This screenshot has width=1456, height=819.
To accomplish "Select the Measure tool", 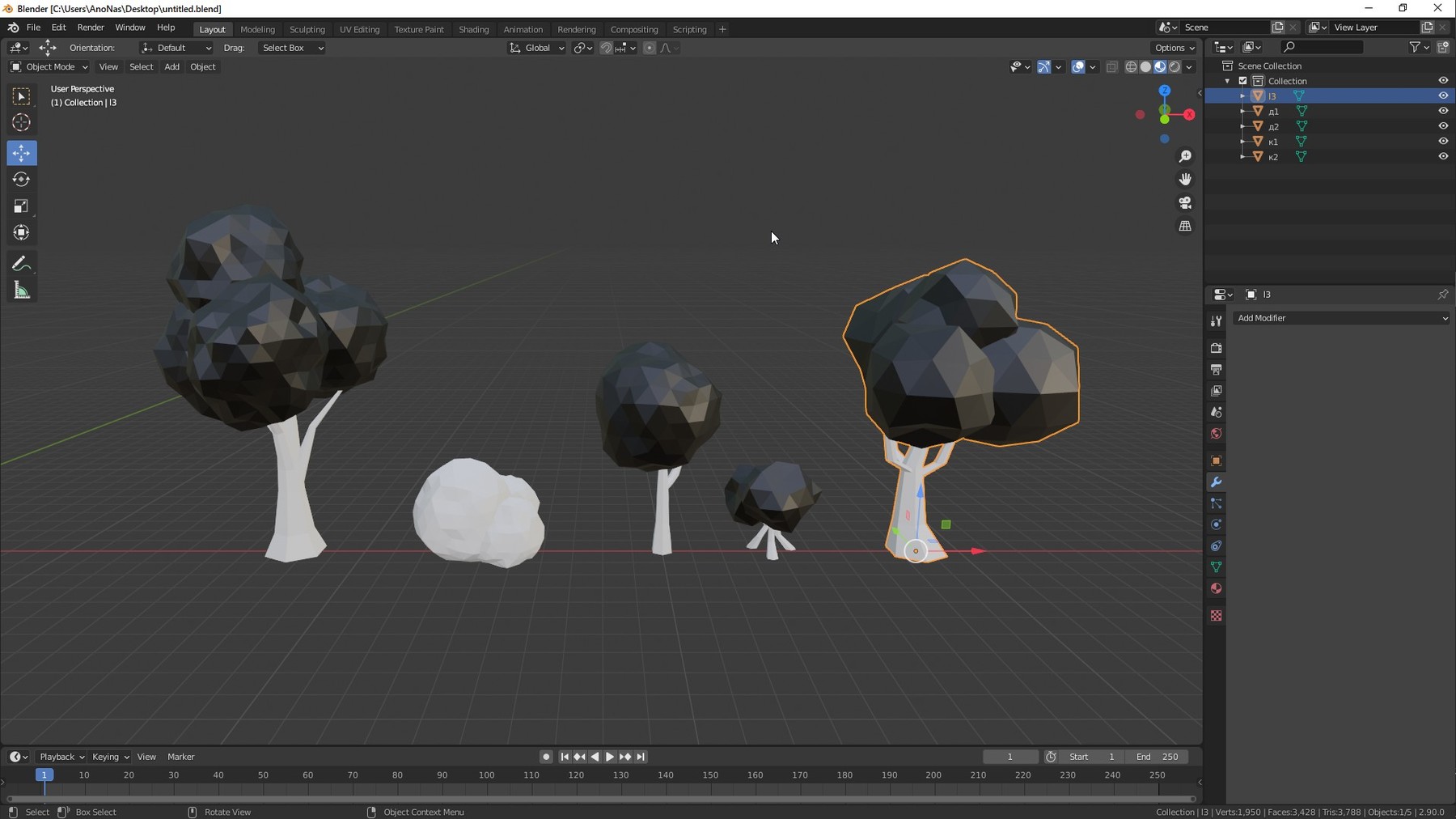I will point(21,289).
